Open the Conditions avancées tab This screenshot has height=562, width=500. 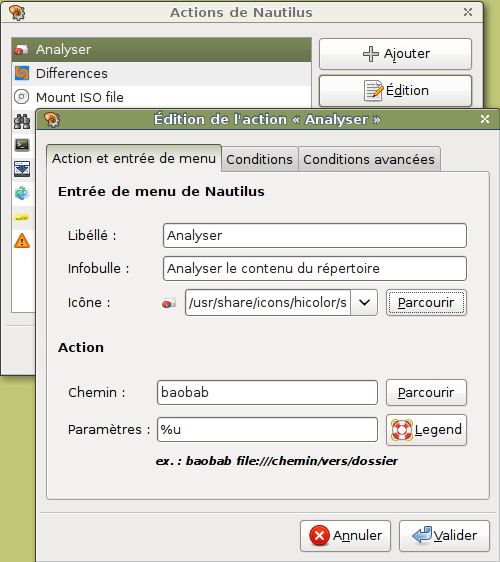point(369,159)
